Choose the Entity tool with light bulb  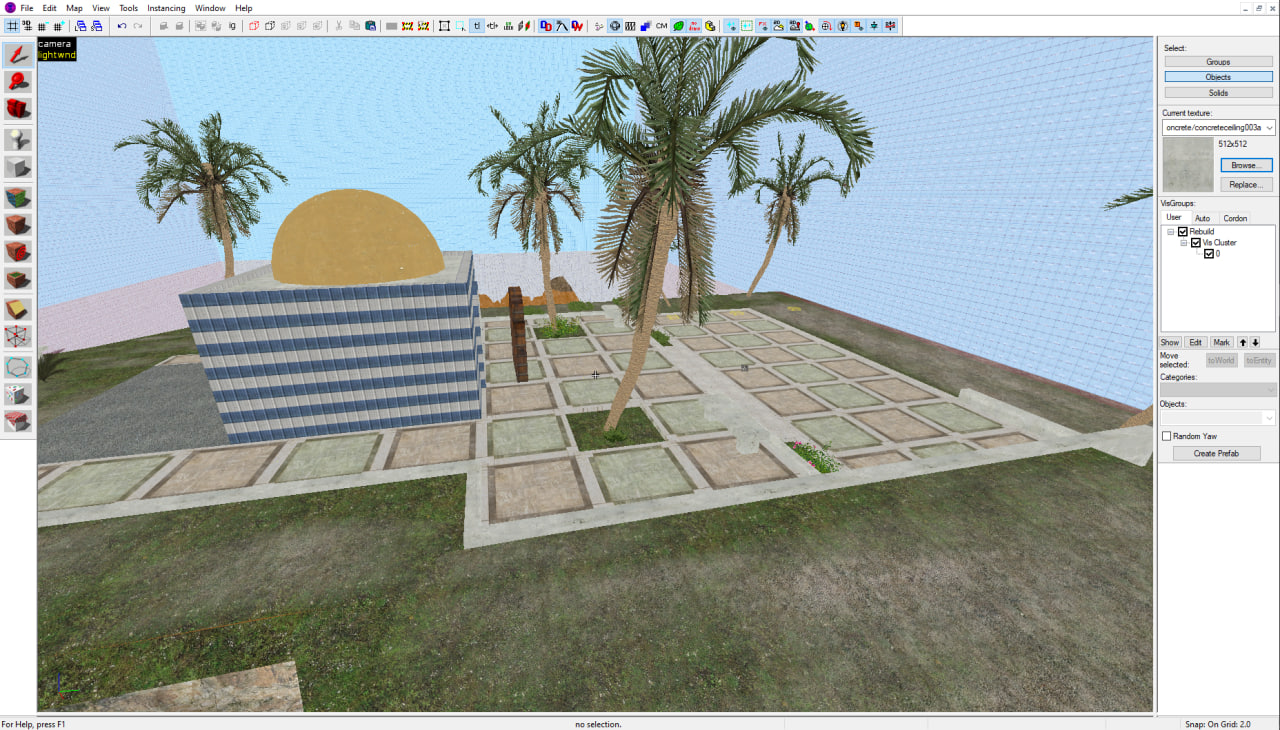[18, 139]
